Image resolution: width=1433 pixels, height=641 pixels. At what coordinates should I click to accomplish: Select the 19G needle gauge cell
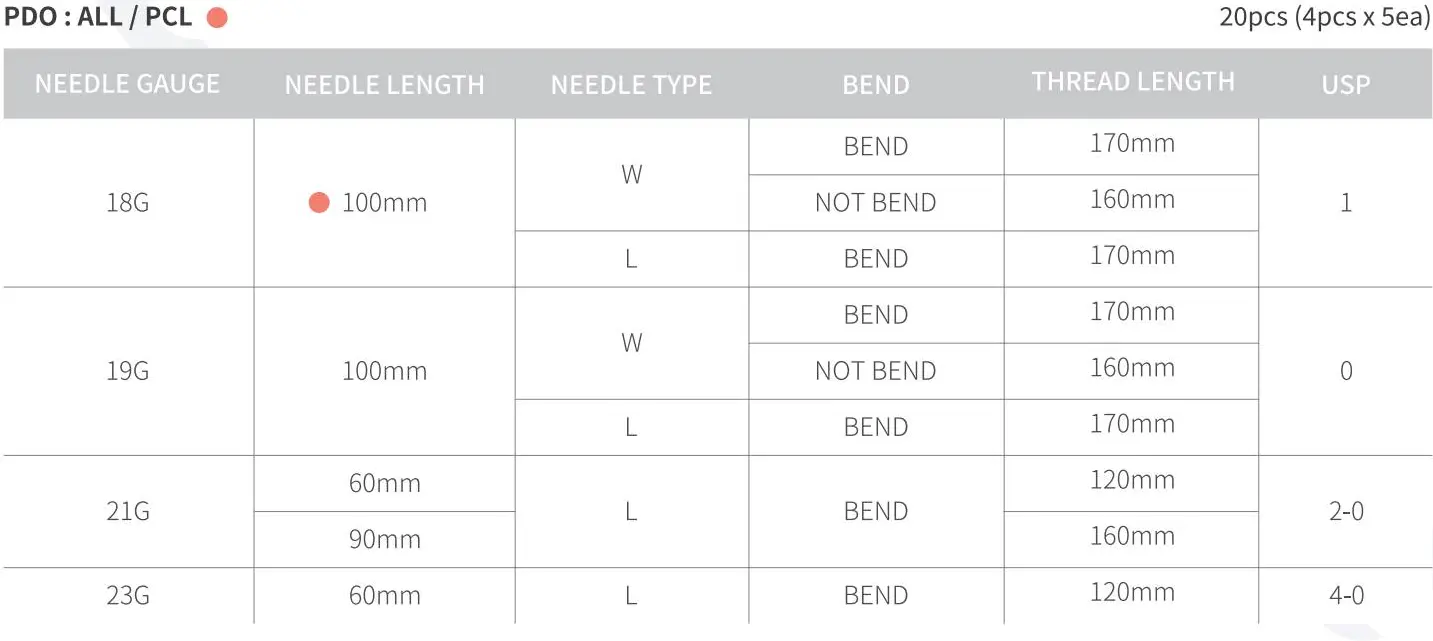[x=127, y=371]
